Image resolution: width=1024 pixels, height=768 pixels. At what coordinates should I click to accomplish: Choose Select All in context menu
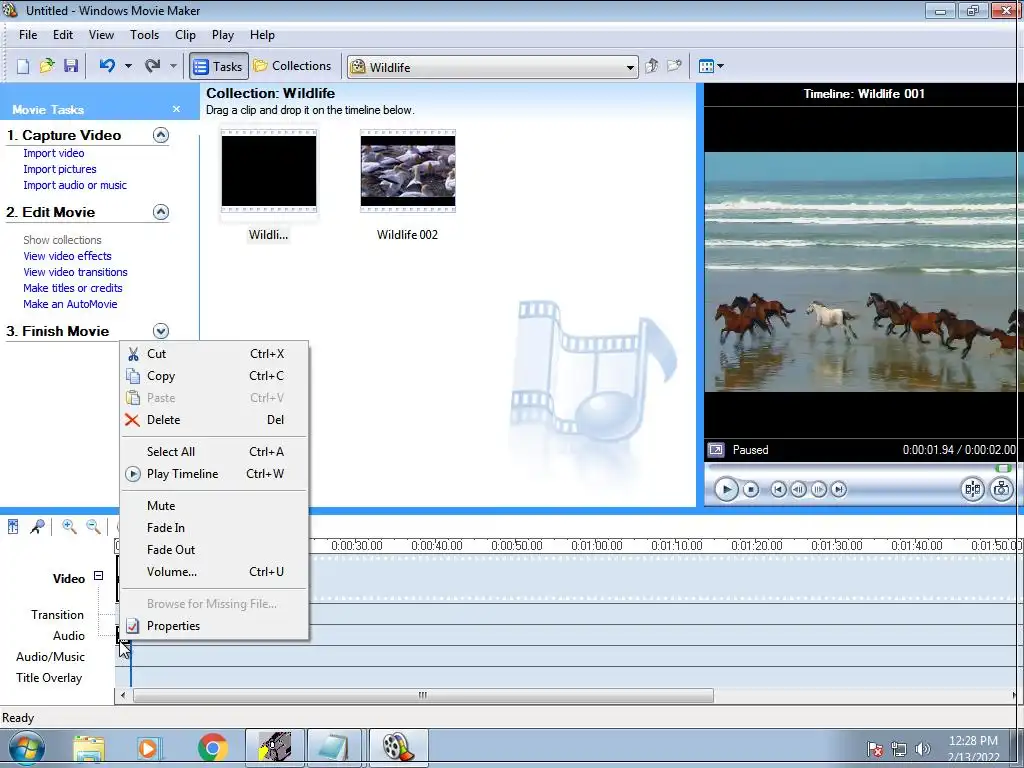click(214, 452)
